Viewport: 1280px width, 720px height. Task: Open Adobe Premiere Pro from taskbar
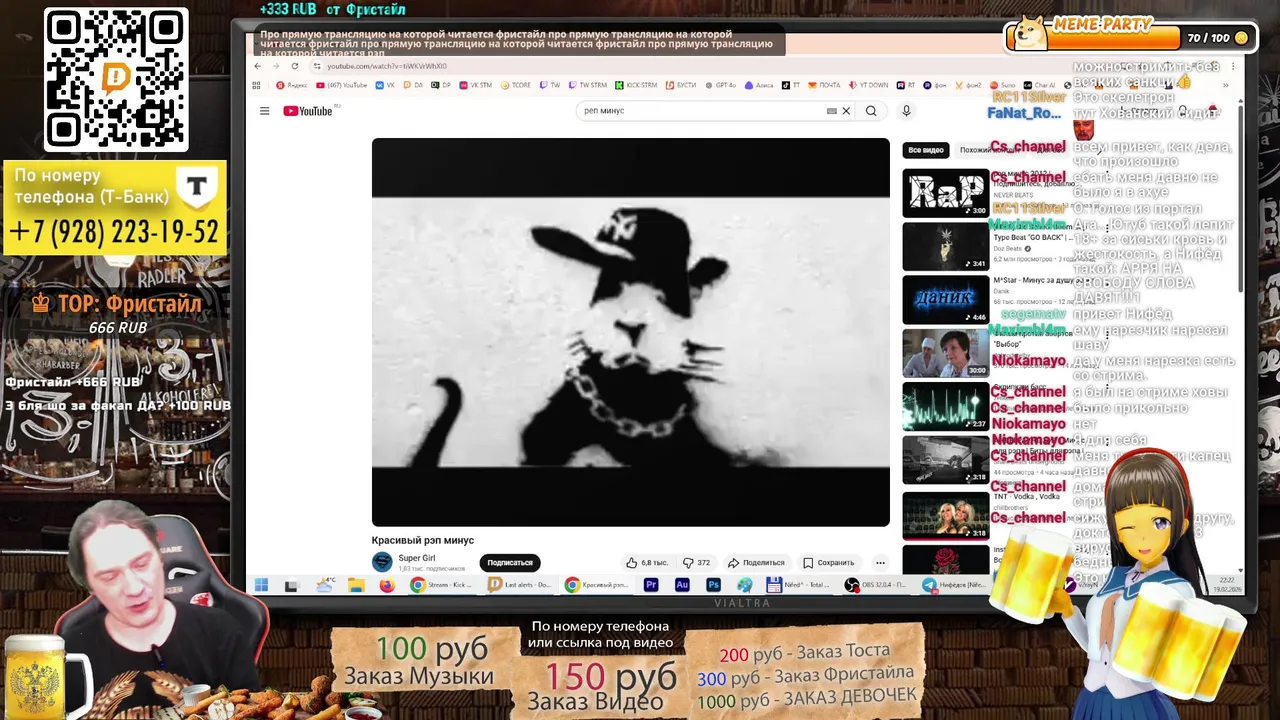651,585
